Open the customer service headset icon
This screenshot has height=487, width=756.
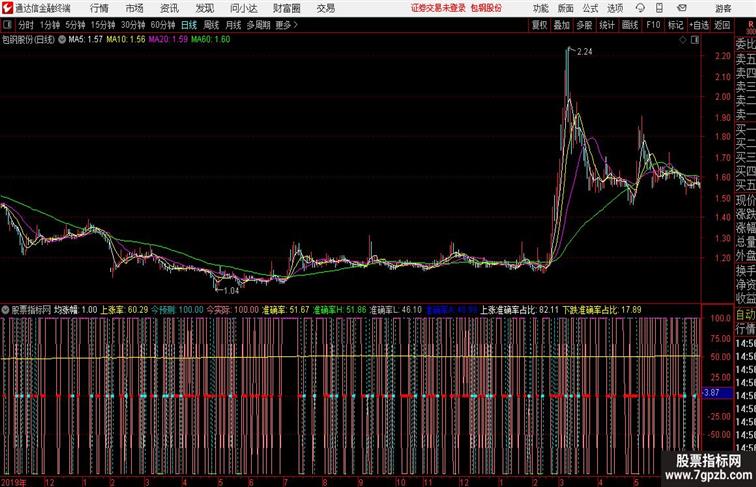coord(640,8)
